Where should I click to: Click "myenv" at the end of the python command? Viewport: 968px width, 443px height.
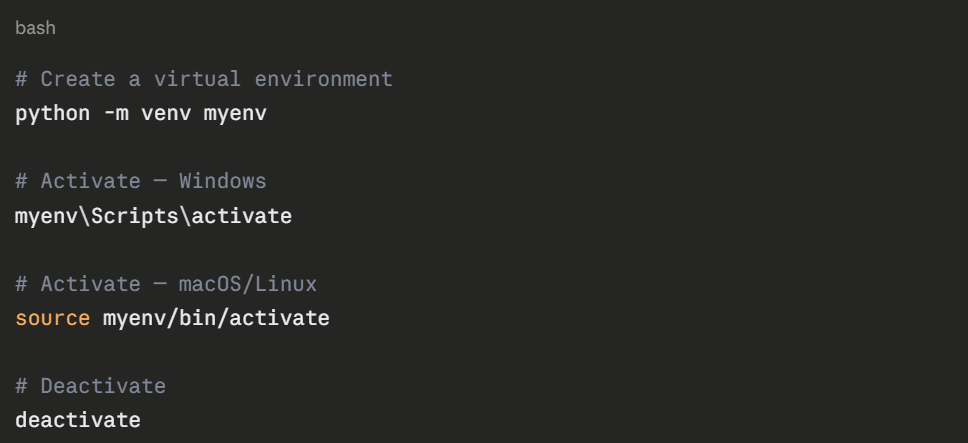(x=235, y=113)
